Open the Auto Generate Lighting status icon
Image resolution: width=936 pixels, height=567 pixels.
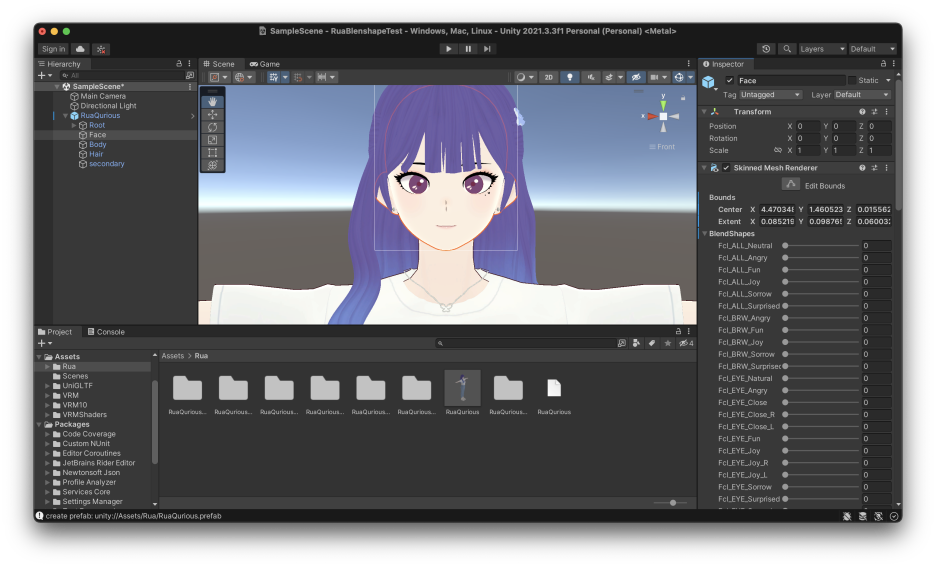pos(878,516)
